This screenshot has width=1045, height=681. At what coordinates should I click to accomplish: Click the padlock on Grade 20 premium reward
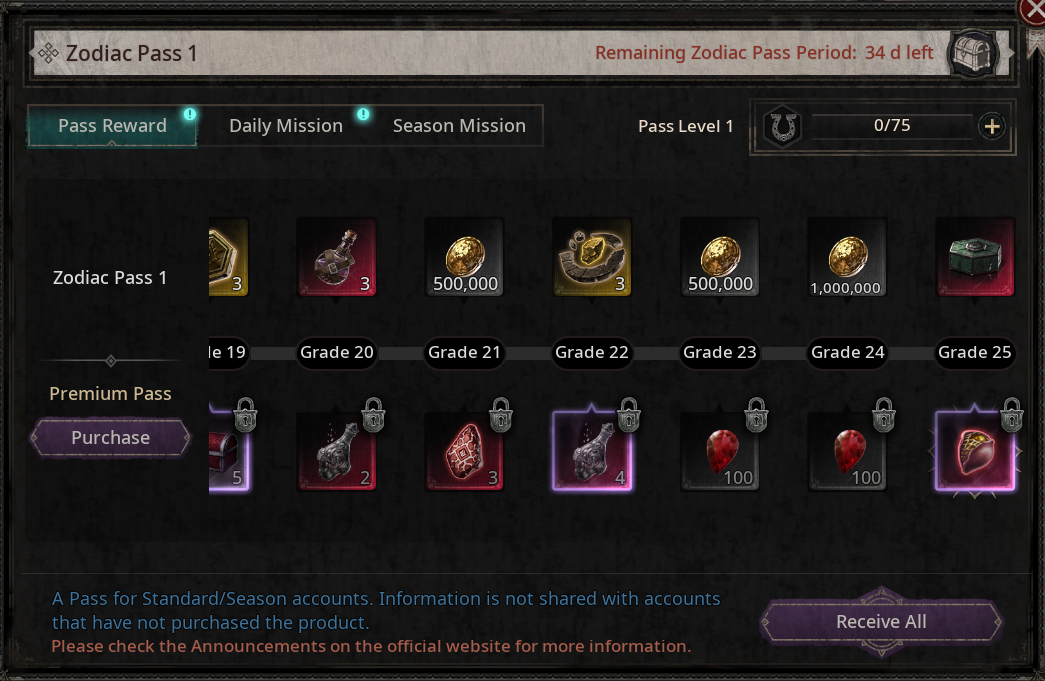pos(373,415)
